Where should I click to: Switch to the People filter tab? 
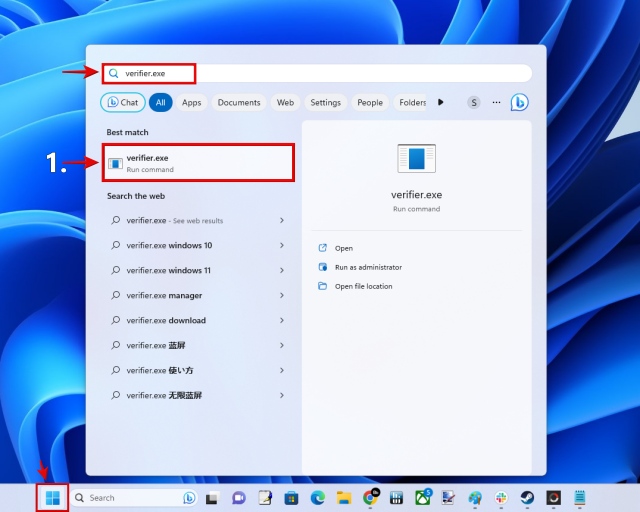click(x=370, y=102)
